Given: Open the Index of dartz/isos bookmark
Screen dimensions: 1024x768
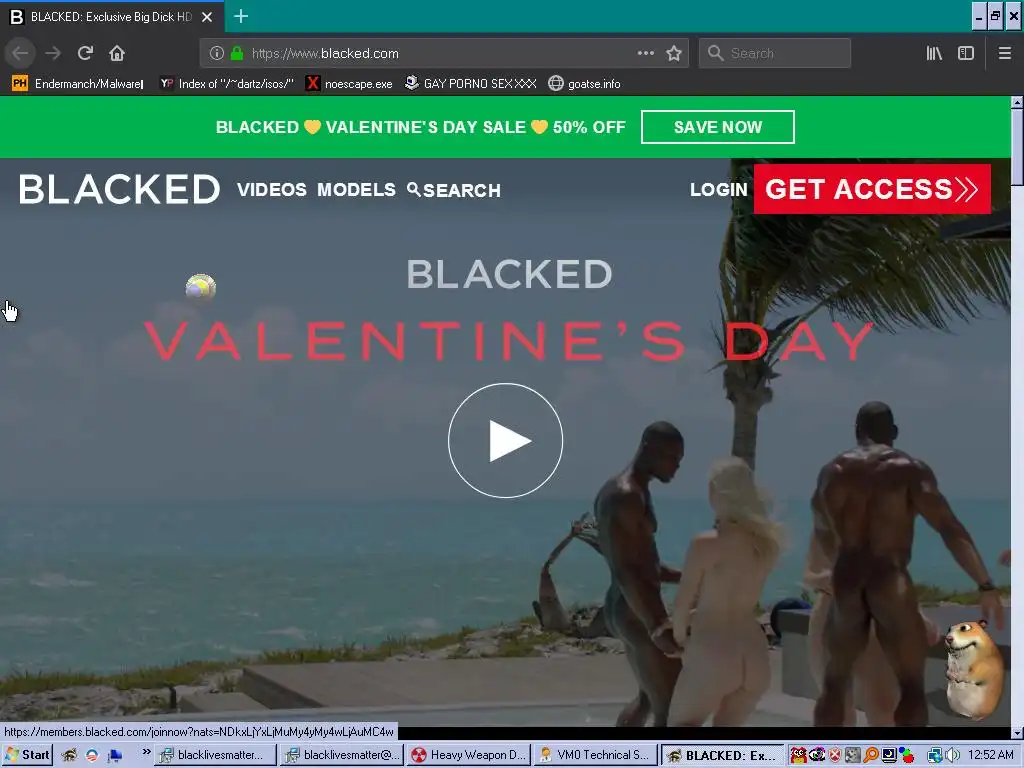Looking at the screenshot, I should pos(227,84).
